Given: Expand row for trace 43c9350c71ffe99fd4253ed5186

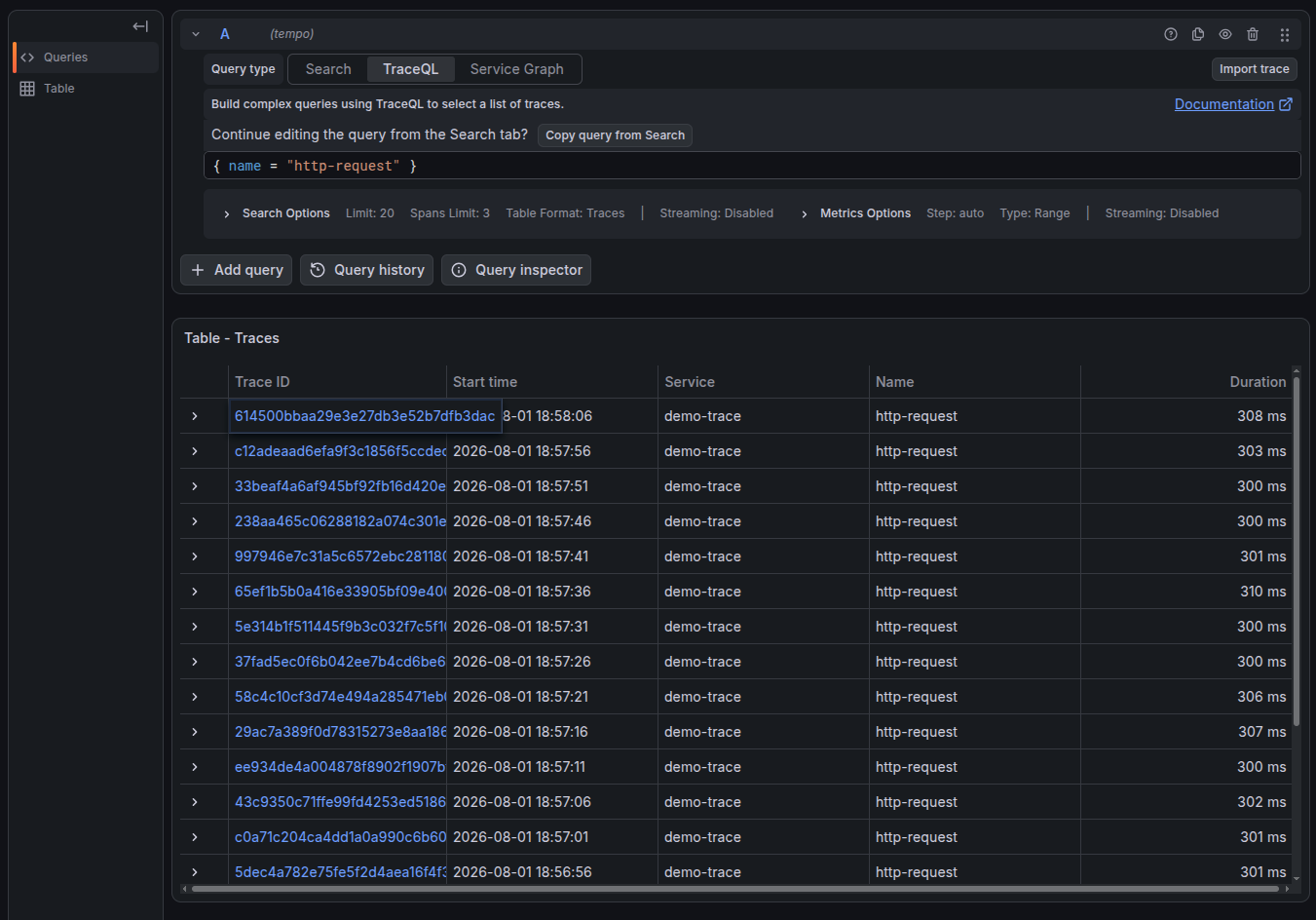Looking at the screenshot, I should coord(195,802).
